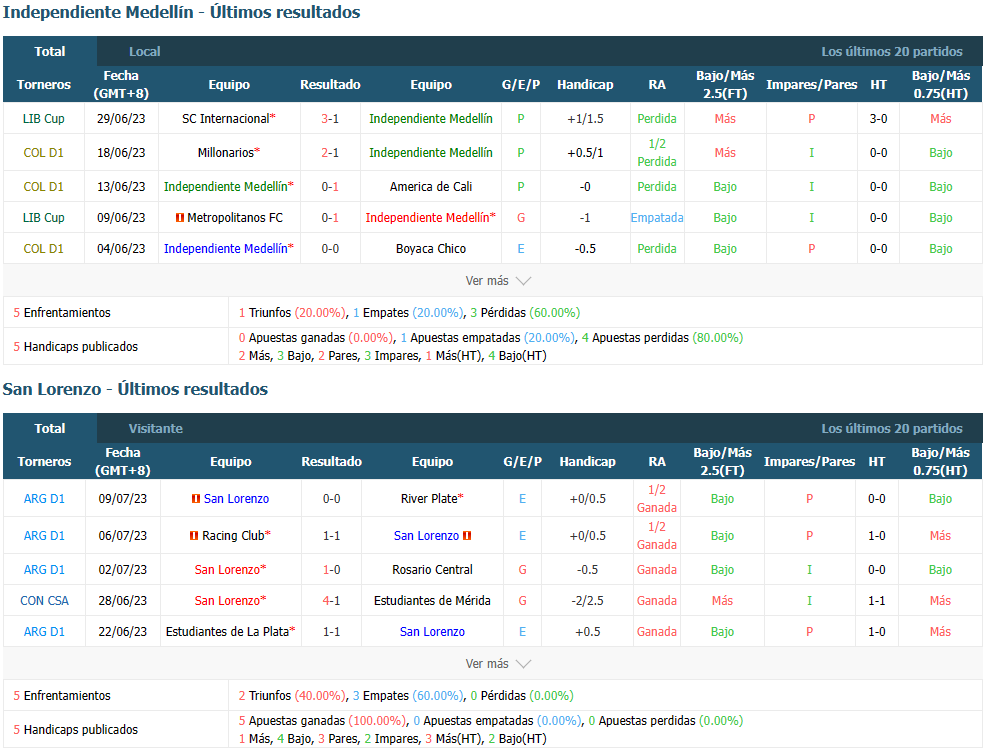Open the Rosario Central team link
This screenshot has width=988, height=753.
[x=432, y=570]
